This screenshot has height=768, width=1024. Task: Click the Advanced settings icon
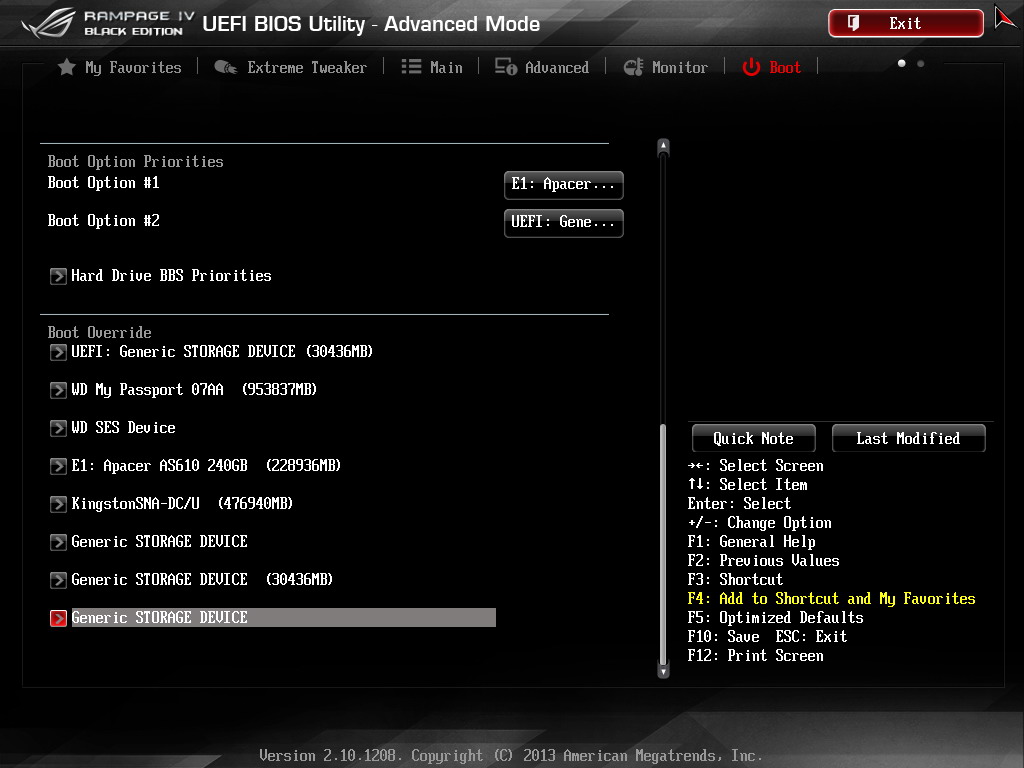pyautogui.click(x=505, y=67)
